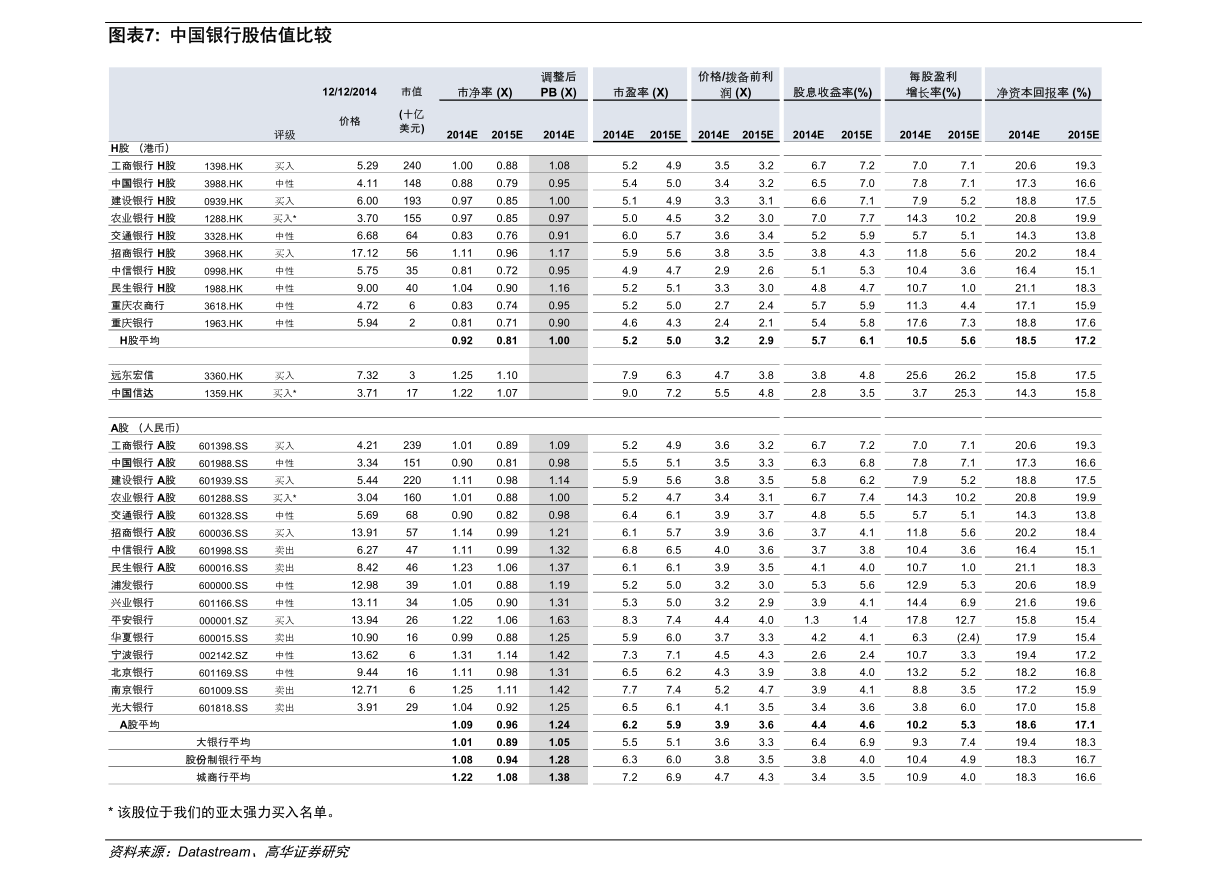Click the cell with value 1.09
Image resolution: width=1224 pixels, height=879 pixels.
pyautogui.click(x=559, y=445)
